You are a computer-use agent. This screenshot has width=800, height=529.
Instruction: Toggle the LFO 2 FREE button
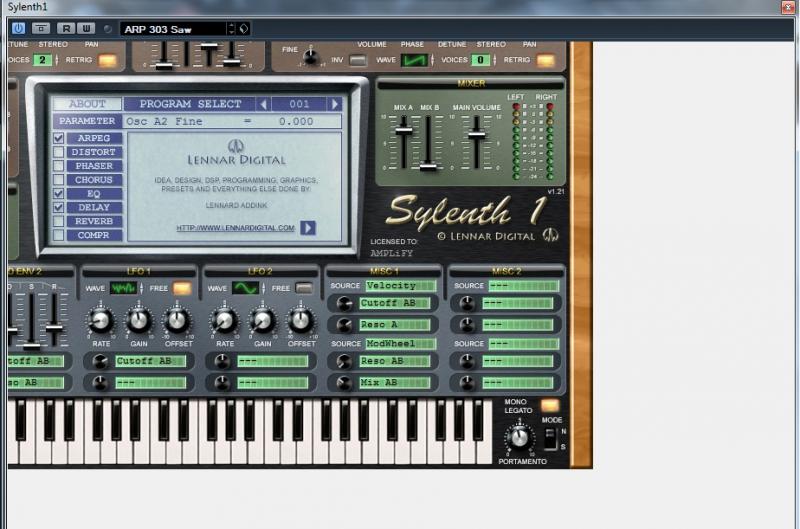click(x=304, y=289)
